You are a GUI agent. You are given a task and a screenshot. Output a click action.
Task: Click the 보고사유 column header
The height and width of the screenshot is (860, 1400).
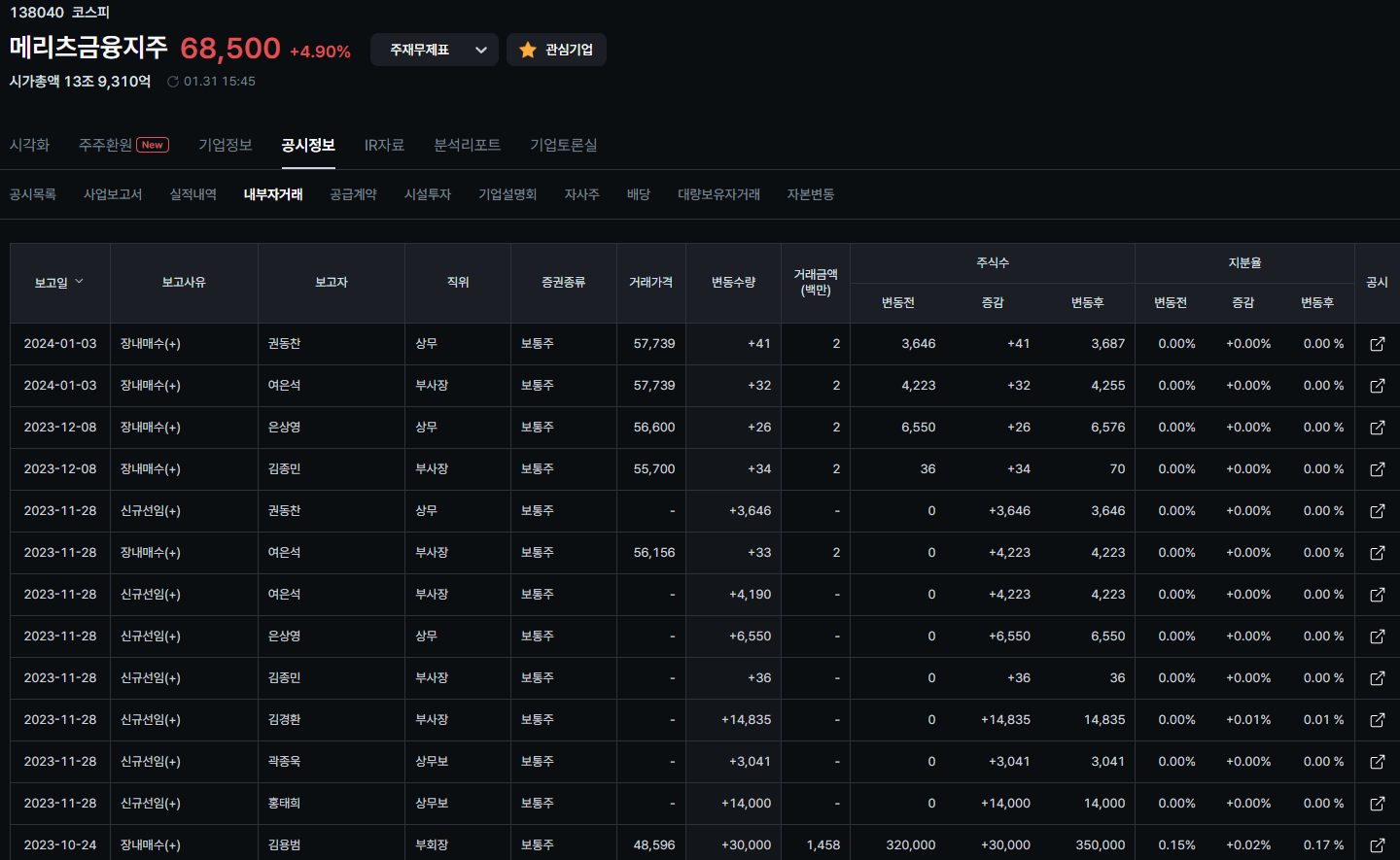coord(184,283)
